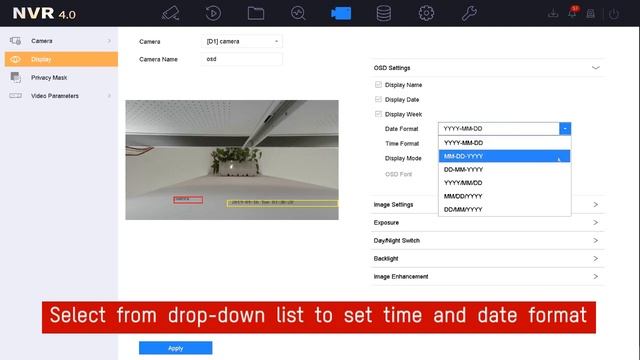
Task: Select the blue Camera management icon
Action: point(341,13)
